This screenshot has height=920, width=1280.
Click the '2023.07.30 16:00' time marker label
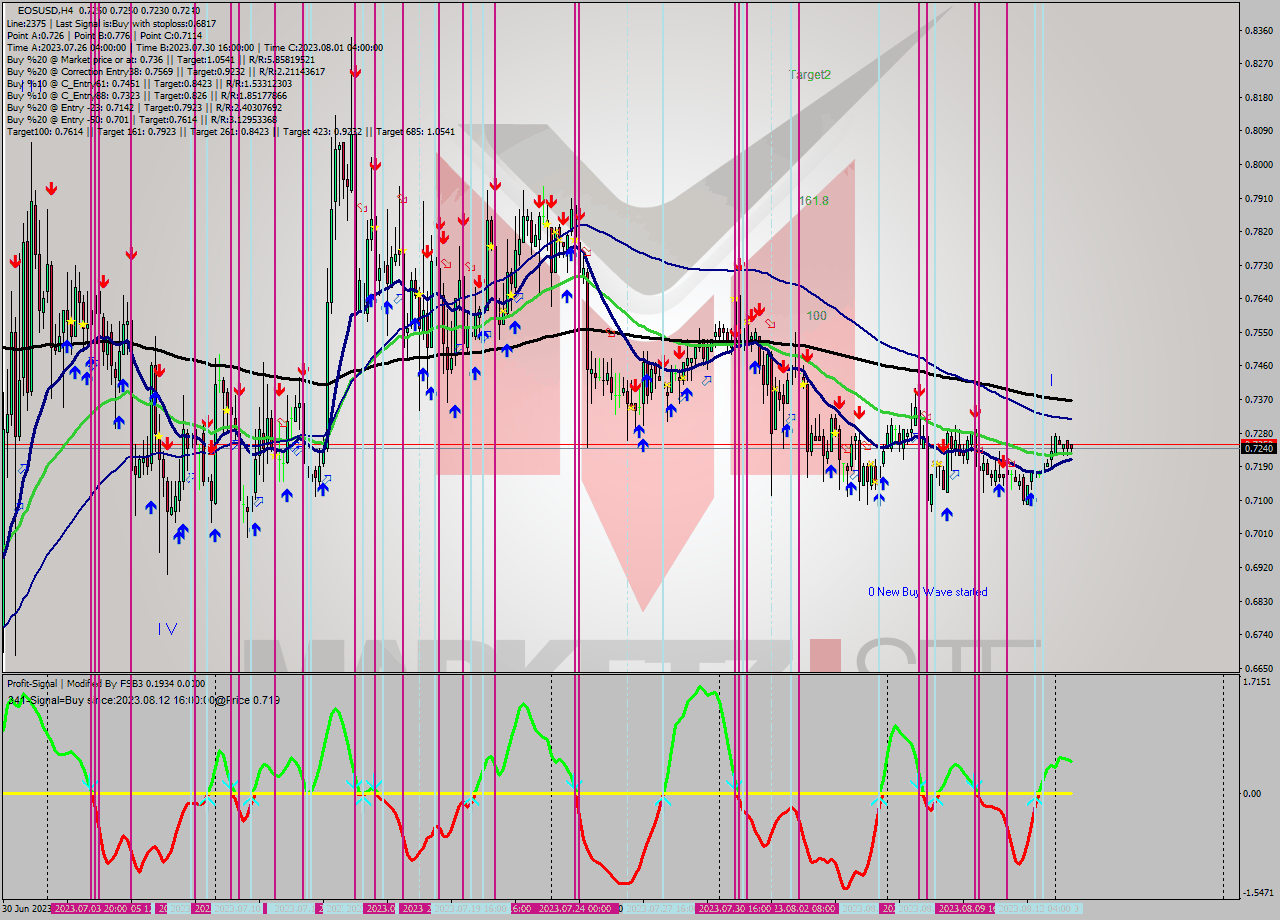click(736, 908)
